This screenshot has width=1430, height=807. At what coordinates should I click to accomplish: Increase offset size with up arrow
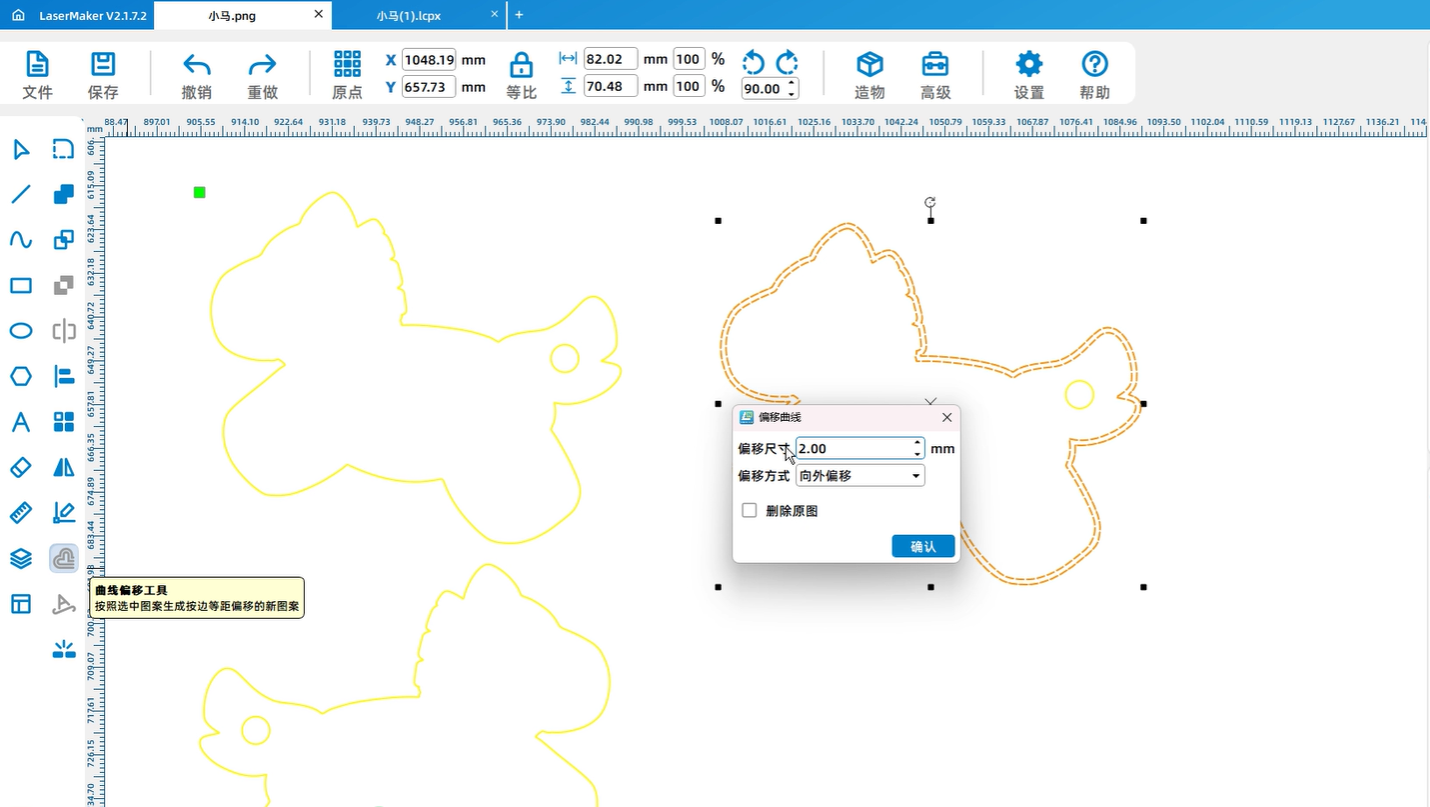[x=917, y=443]
